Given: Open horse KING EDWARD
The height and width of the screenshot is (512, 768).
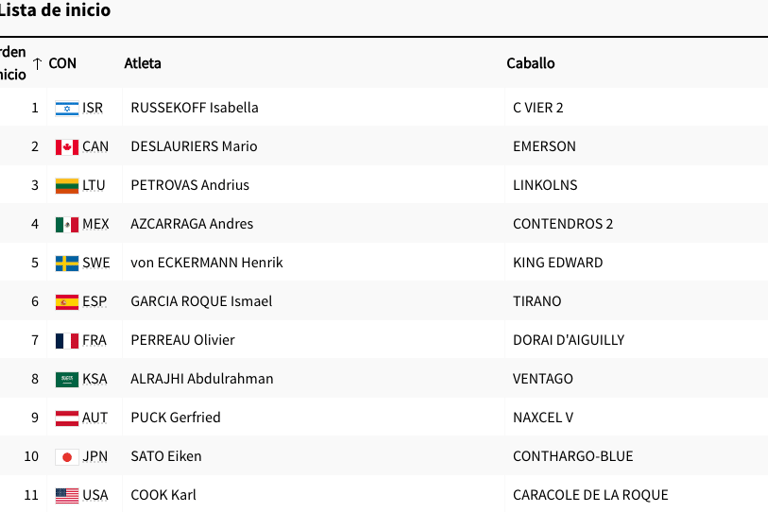Looking at the screenshot, I should (557, 263).
